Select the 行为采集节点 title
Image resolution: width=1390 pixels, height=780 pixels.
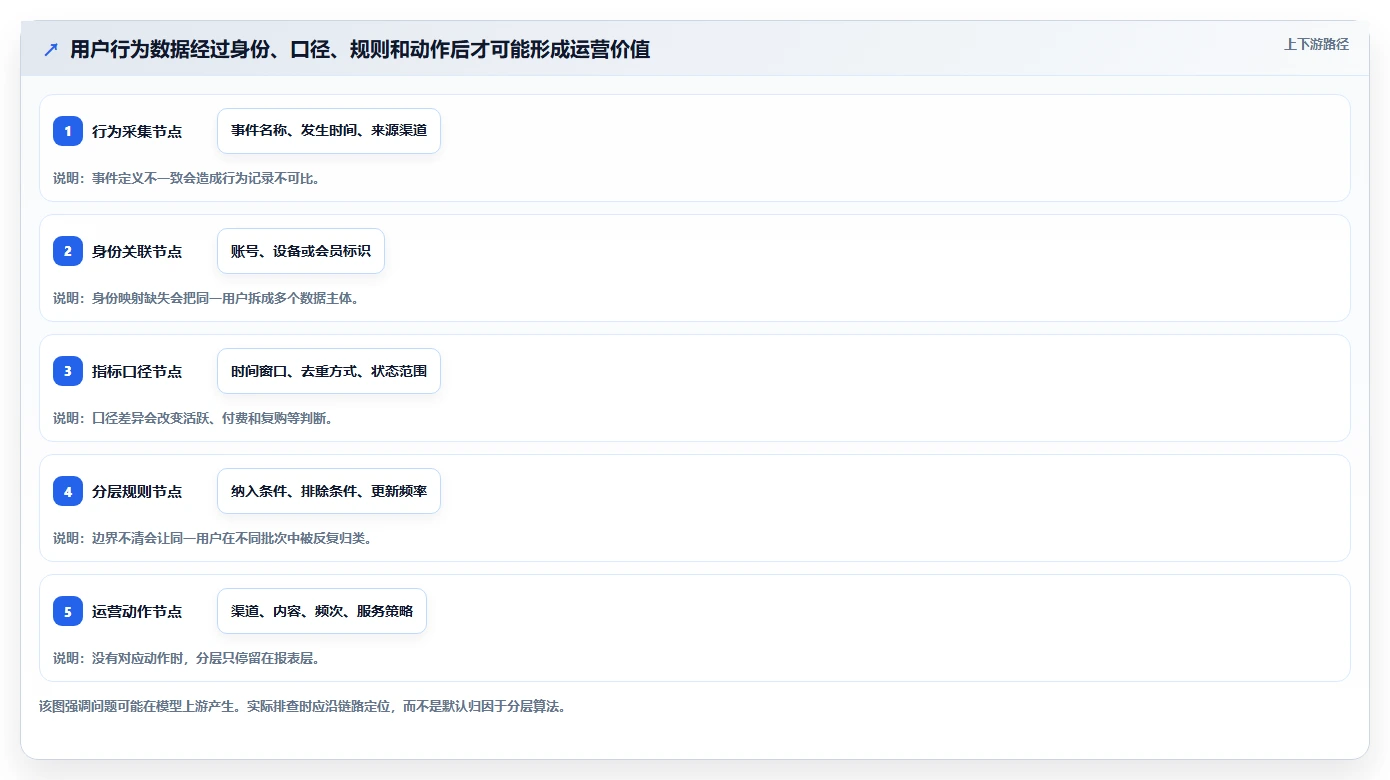coord(137,131)
